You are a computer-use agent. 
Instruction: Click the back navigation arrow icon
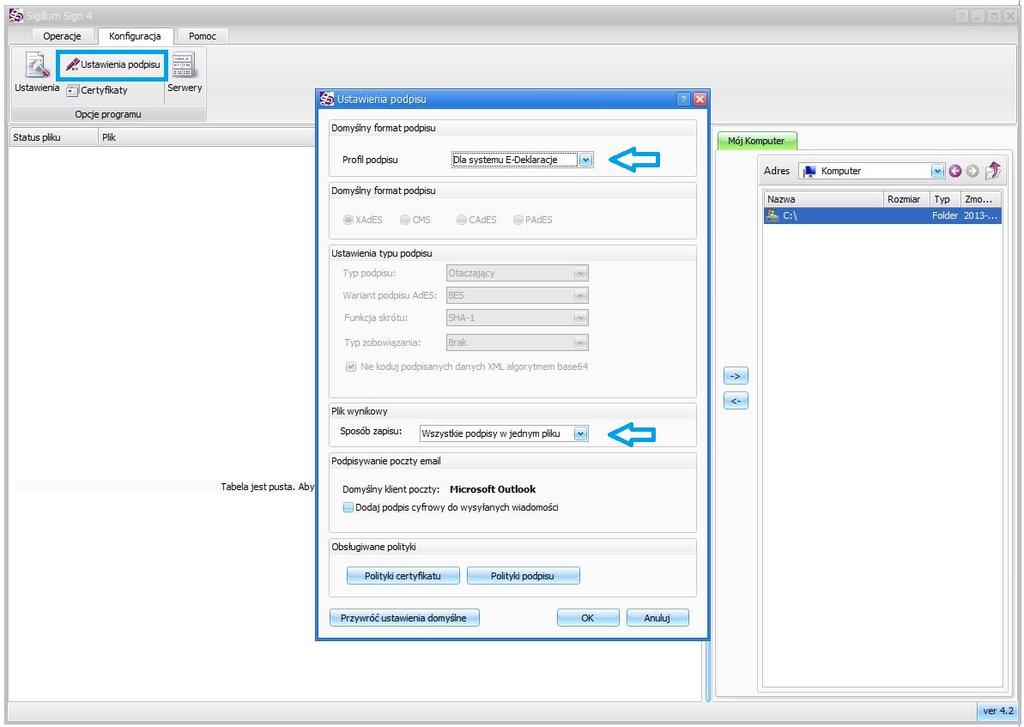pyautogui.click(x=955, y=171)
